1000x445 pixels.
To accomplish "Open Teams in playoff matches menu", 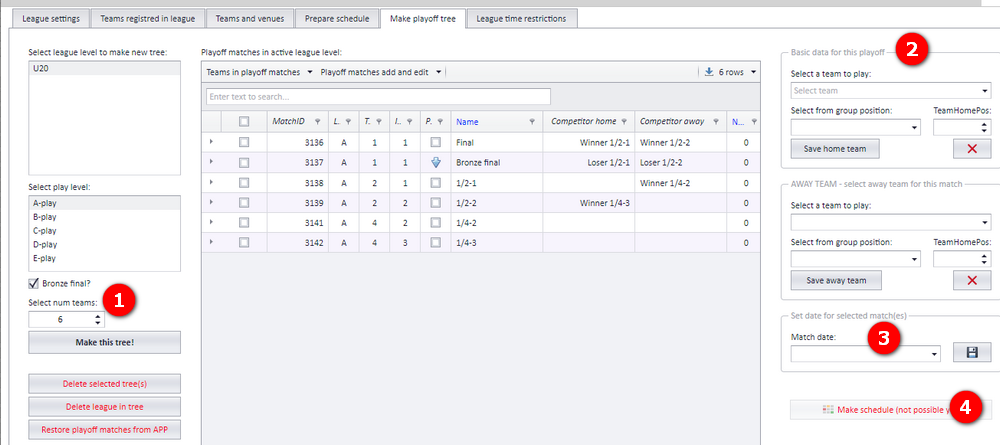I will pyautogui.click(x=259, y=73).
